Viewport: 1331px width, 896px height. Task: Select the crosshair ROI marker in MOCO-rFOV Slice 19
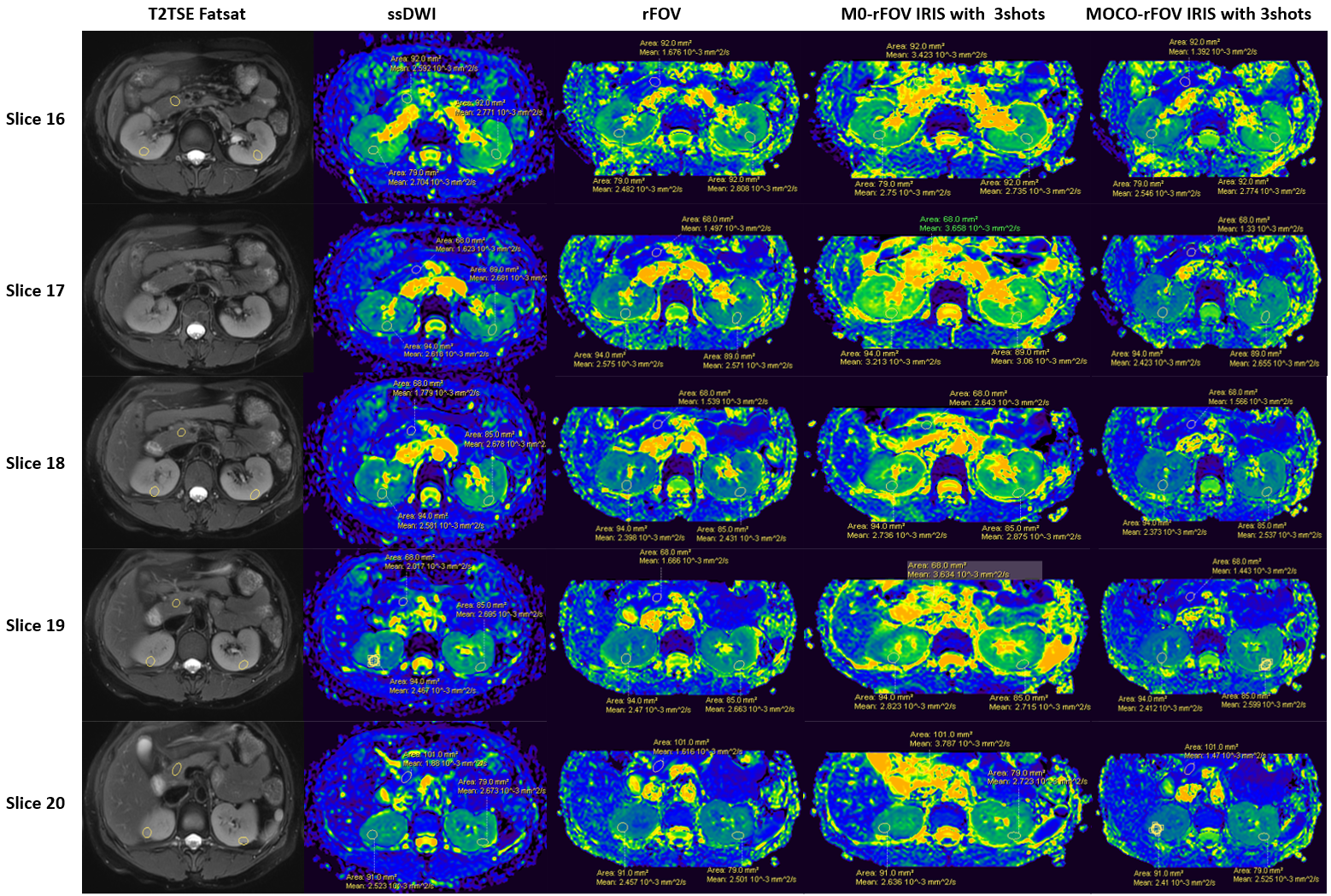(1265, 663)
